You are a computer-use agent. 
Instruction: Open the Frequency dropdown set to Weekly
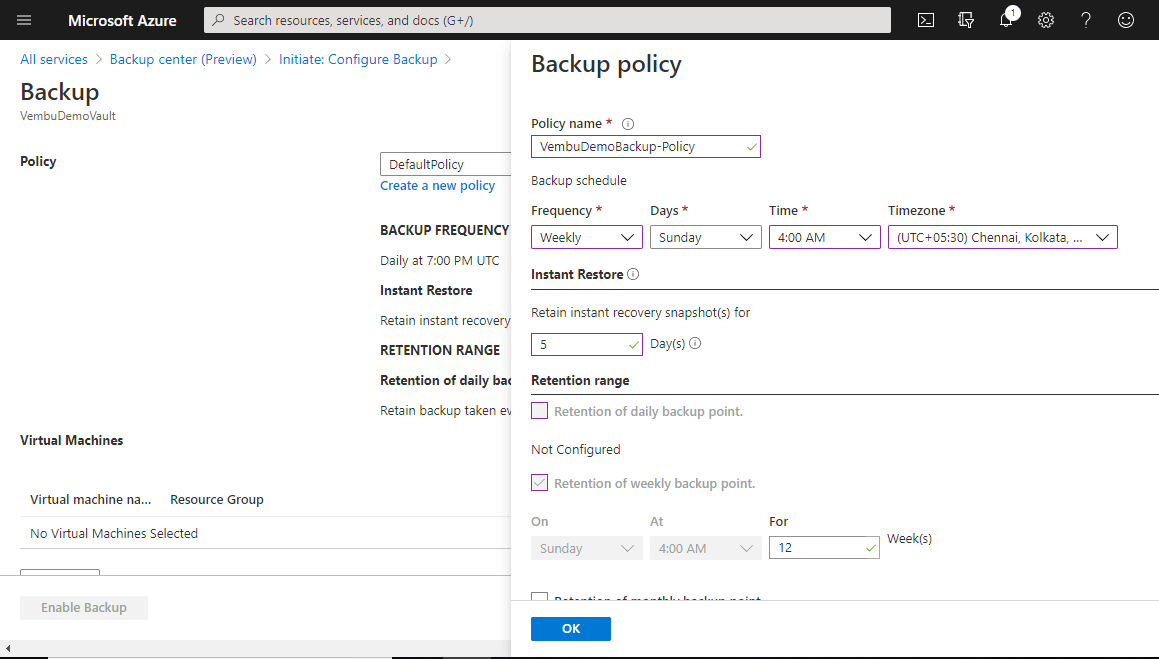(587, 237)
